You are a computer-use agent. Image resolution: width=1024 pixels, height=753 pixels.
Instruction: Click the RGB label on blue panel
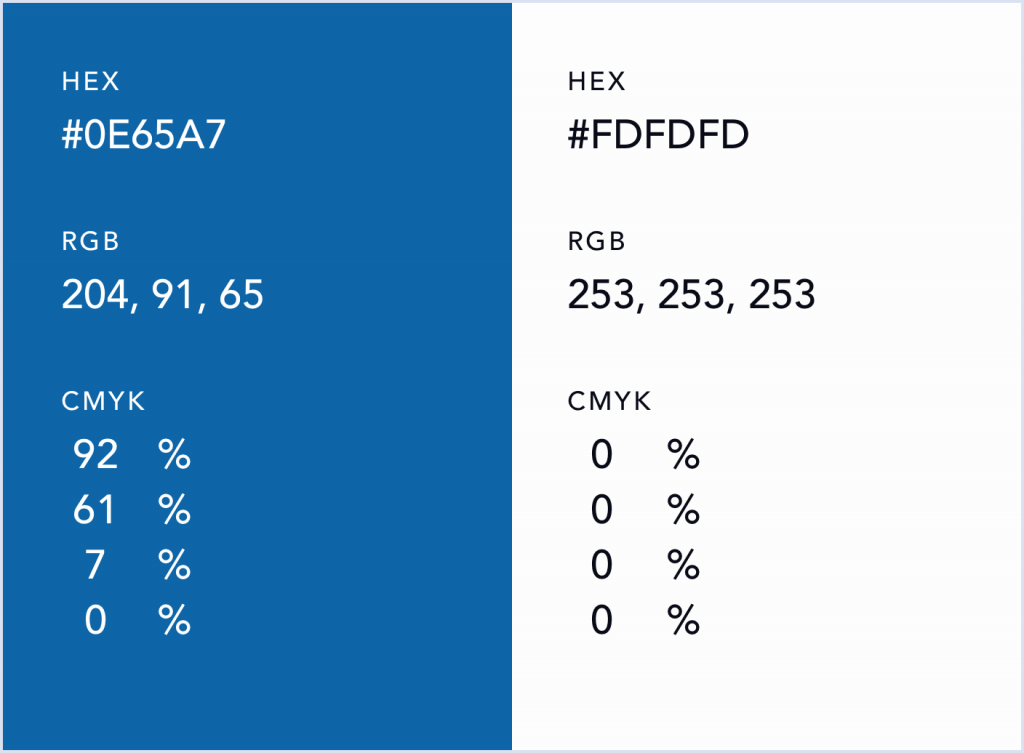point(91,242)
